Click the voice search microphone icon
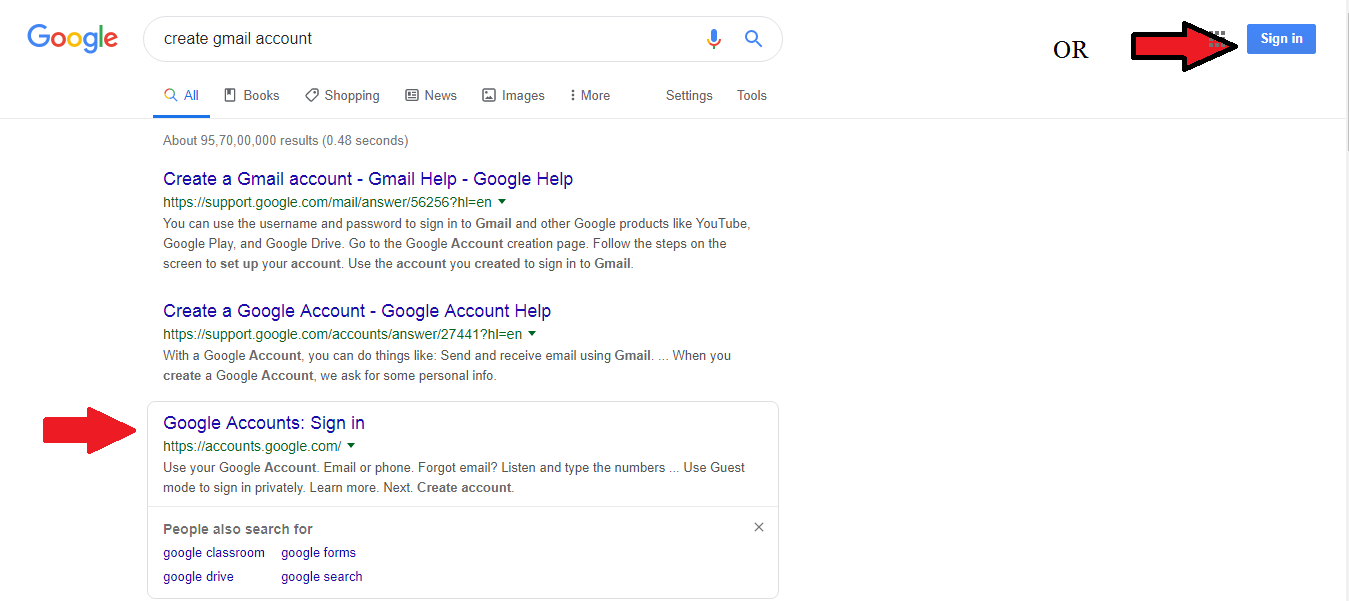Screen dimensions: 1349x601 713,39
